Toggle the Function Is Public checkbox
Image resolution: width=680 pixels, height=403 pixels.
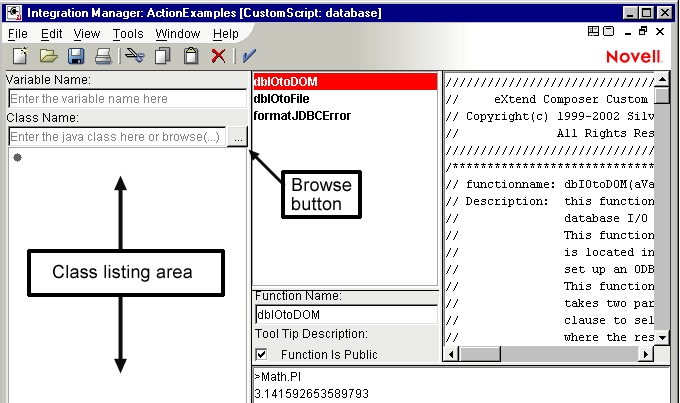[261, 354]
